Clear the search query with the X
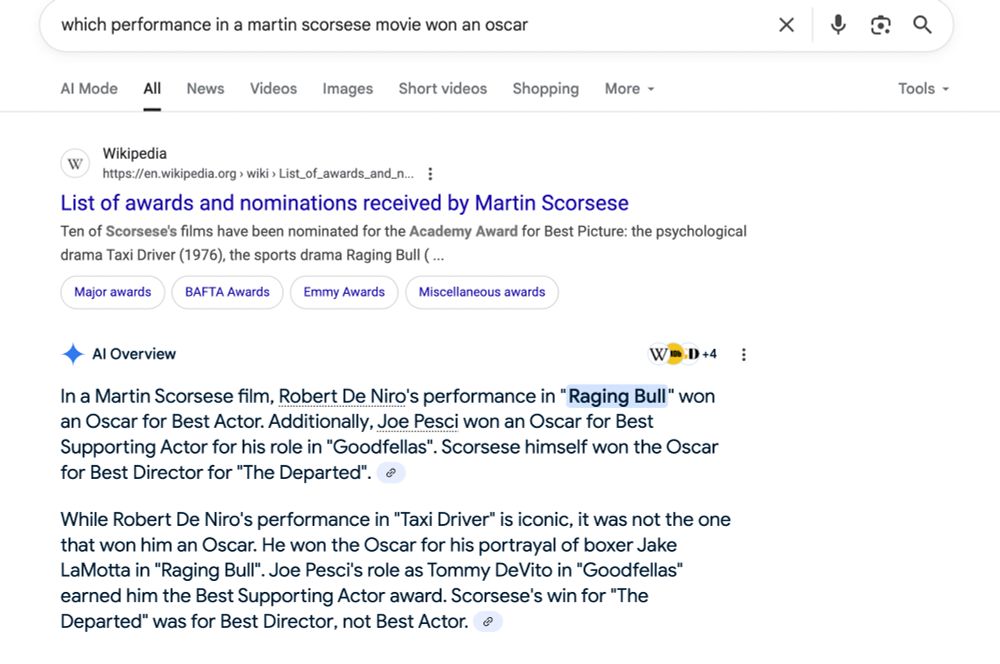 pyautogui.click(x=786, y=24)
